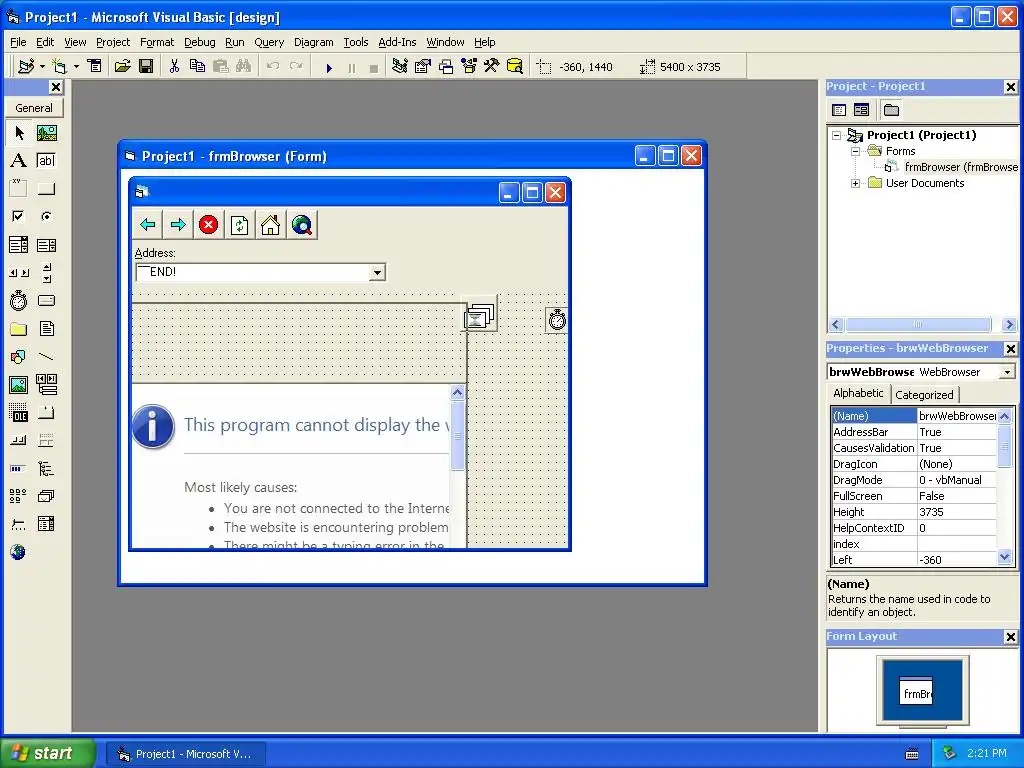Open the Debug menu
The width and height of the screenshot is (1024, 768).
coord(200,42)
